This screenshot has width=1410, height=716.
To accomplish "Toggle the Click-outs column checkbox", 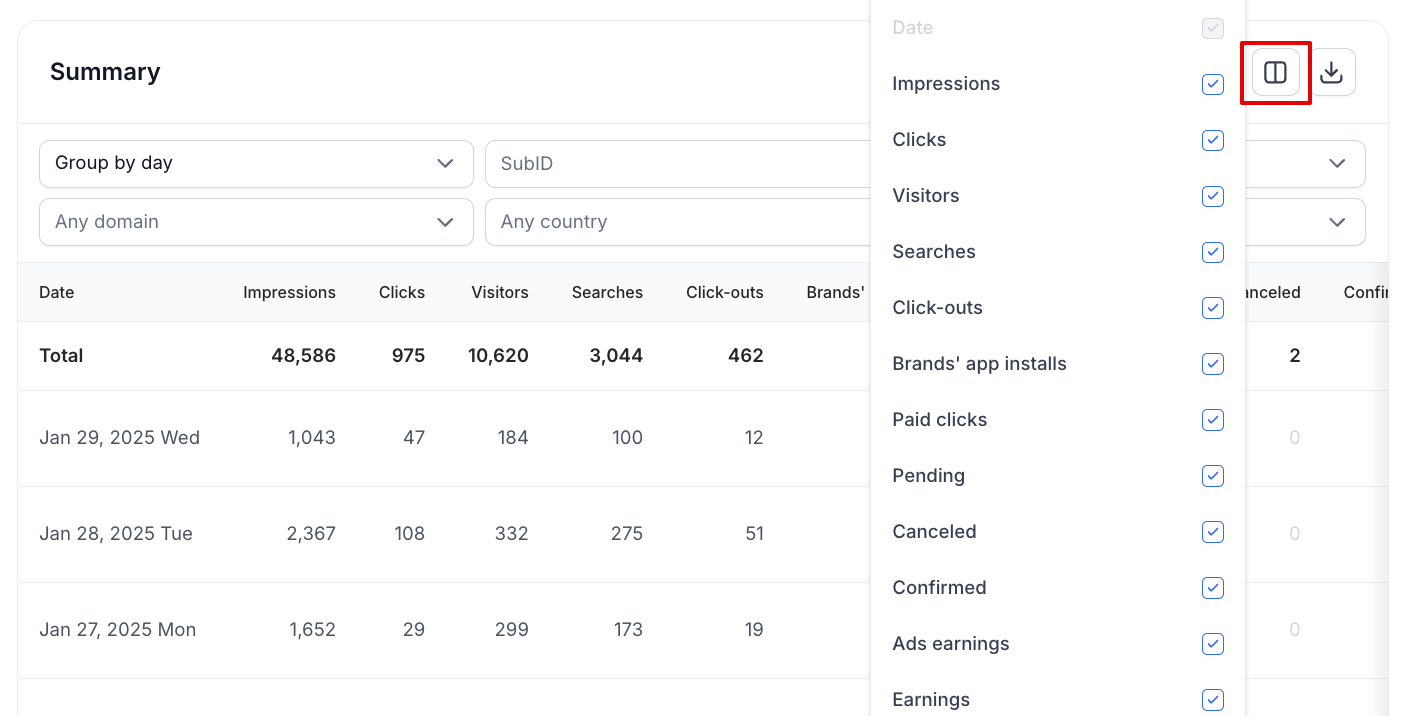I will click(x=1212, y=308).
